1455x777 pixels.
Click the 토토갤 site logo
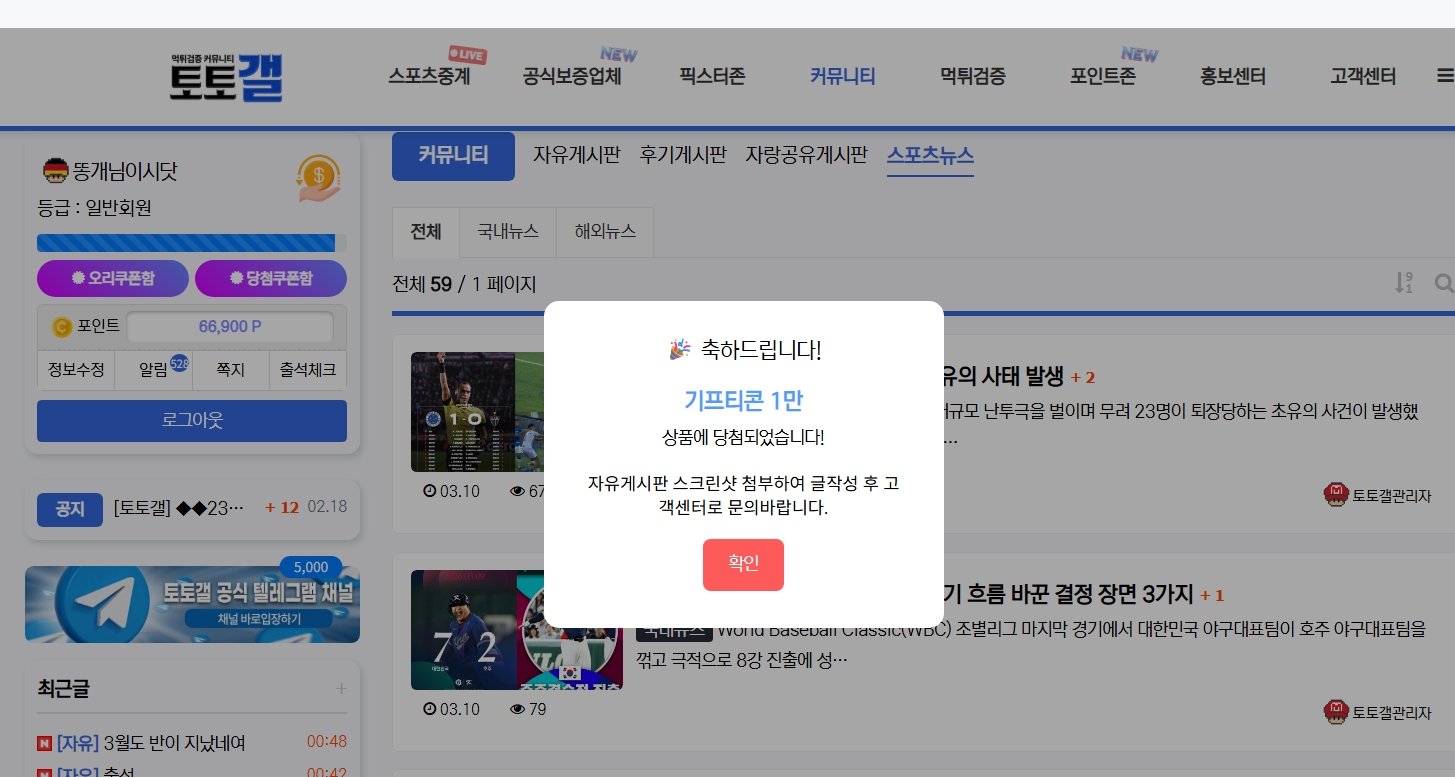pos(227,77)
